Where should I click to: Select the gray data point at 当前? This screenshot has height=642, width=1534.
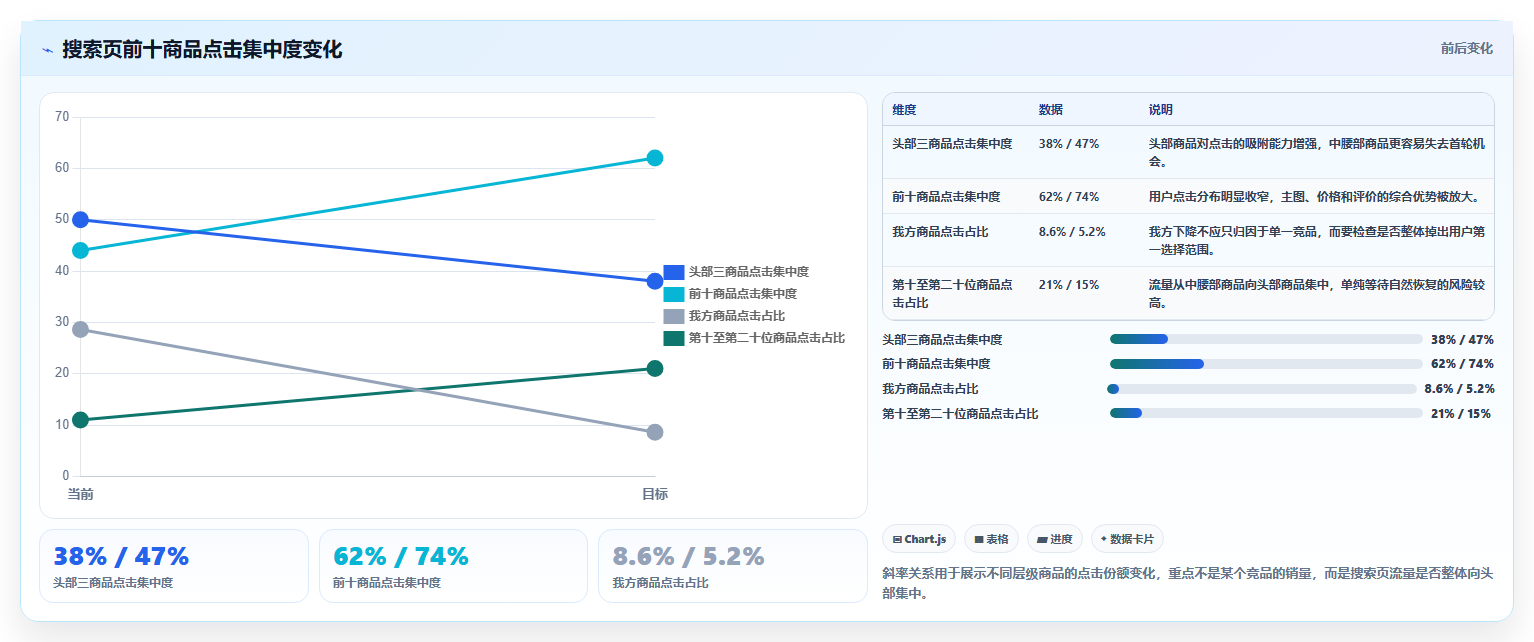(x=81, y=329)
